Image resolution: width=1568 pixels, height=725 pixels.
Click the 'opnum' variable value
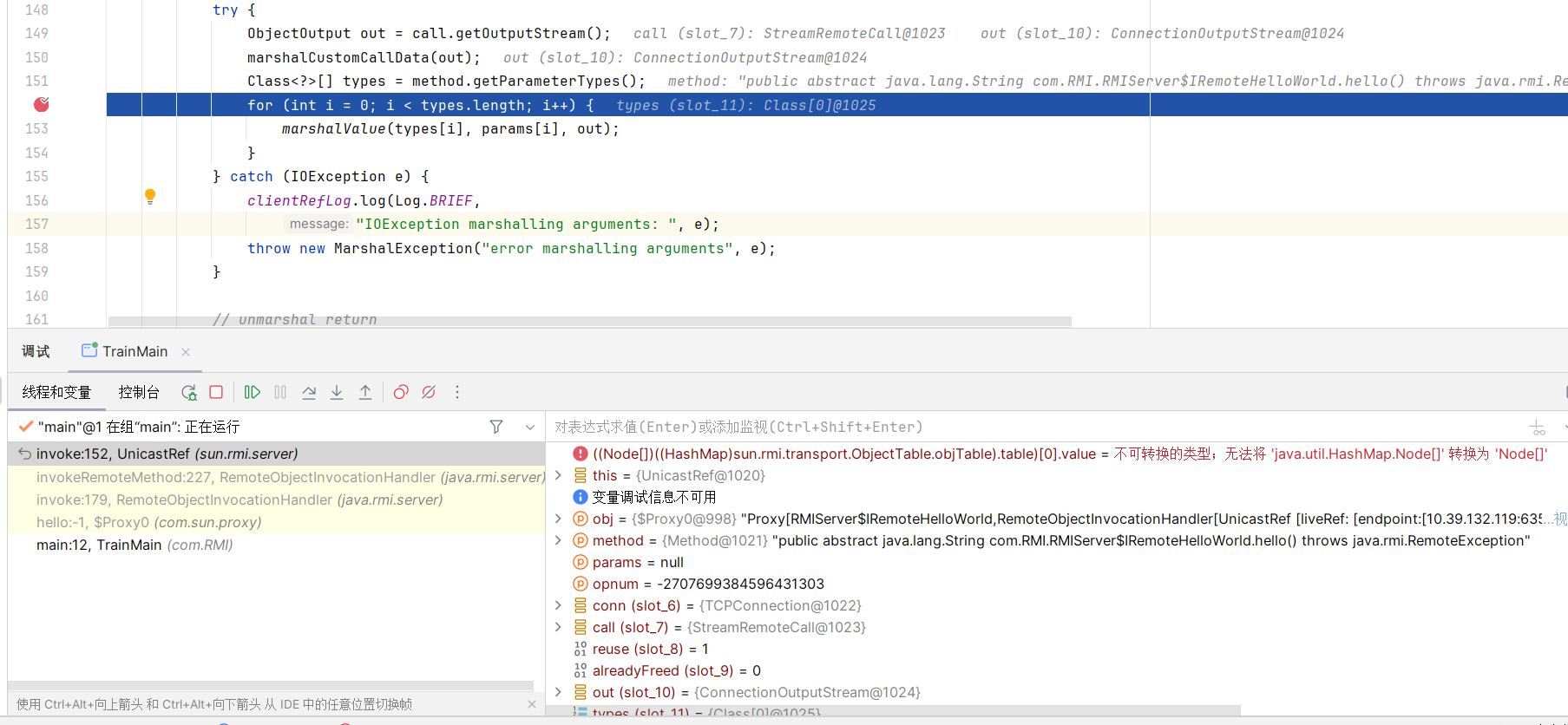[x=740, y=584]
